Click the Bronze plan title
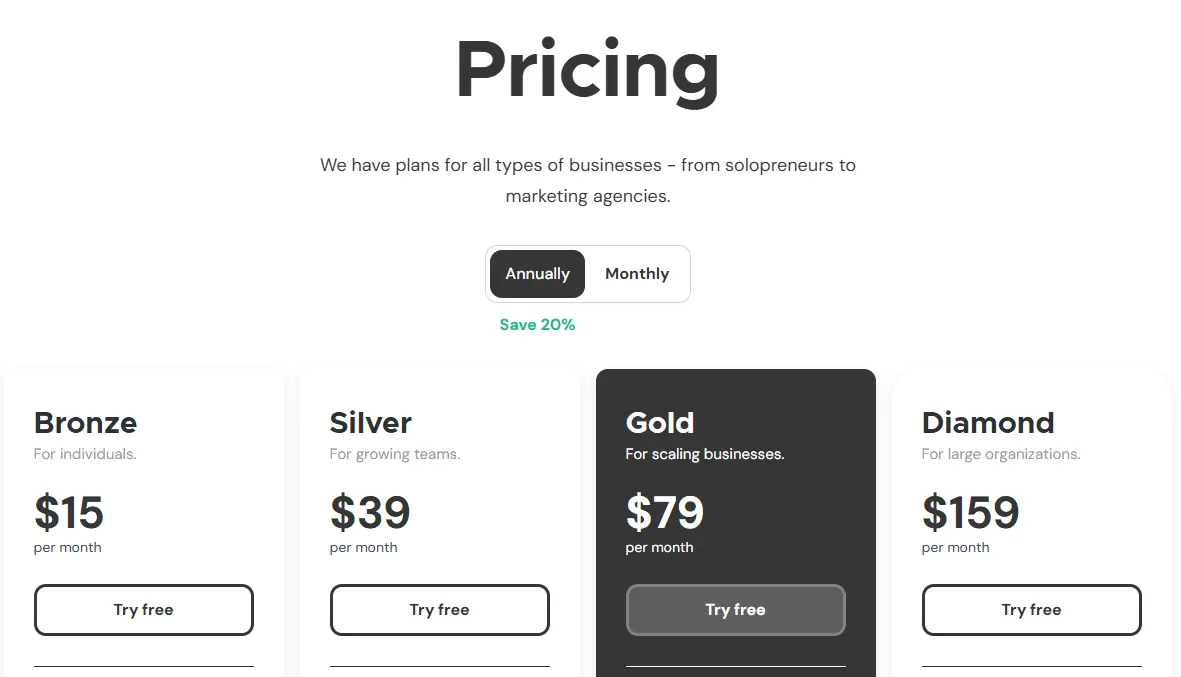Image resolution: width=1181 pixels, height=677 pixels. click(85, 422)
